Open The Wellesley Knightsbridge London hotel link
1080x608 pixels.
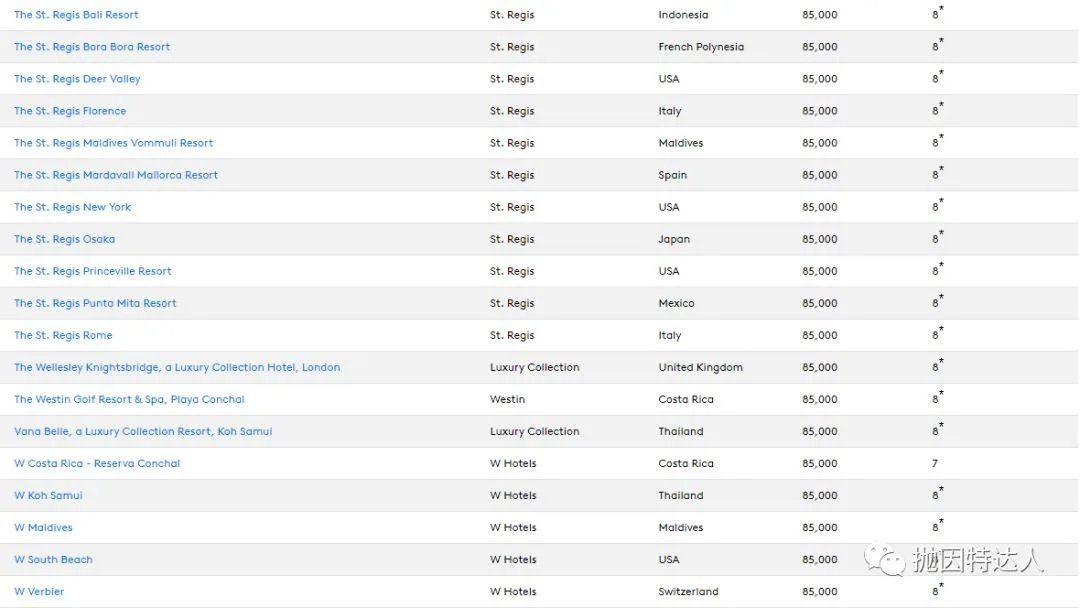[177, 367]
